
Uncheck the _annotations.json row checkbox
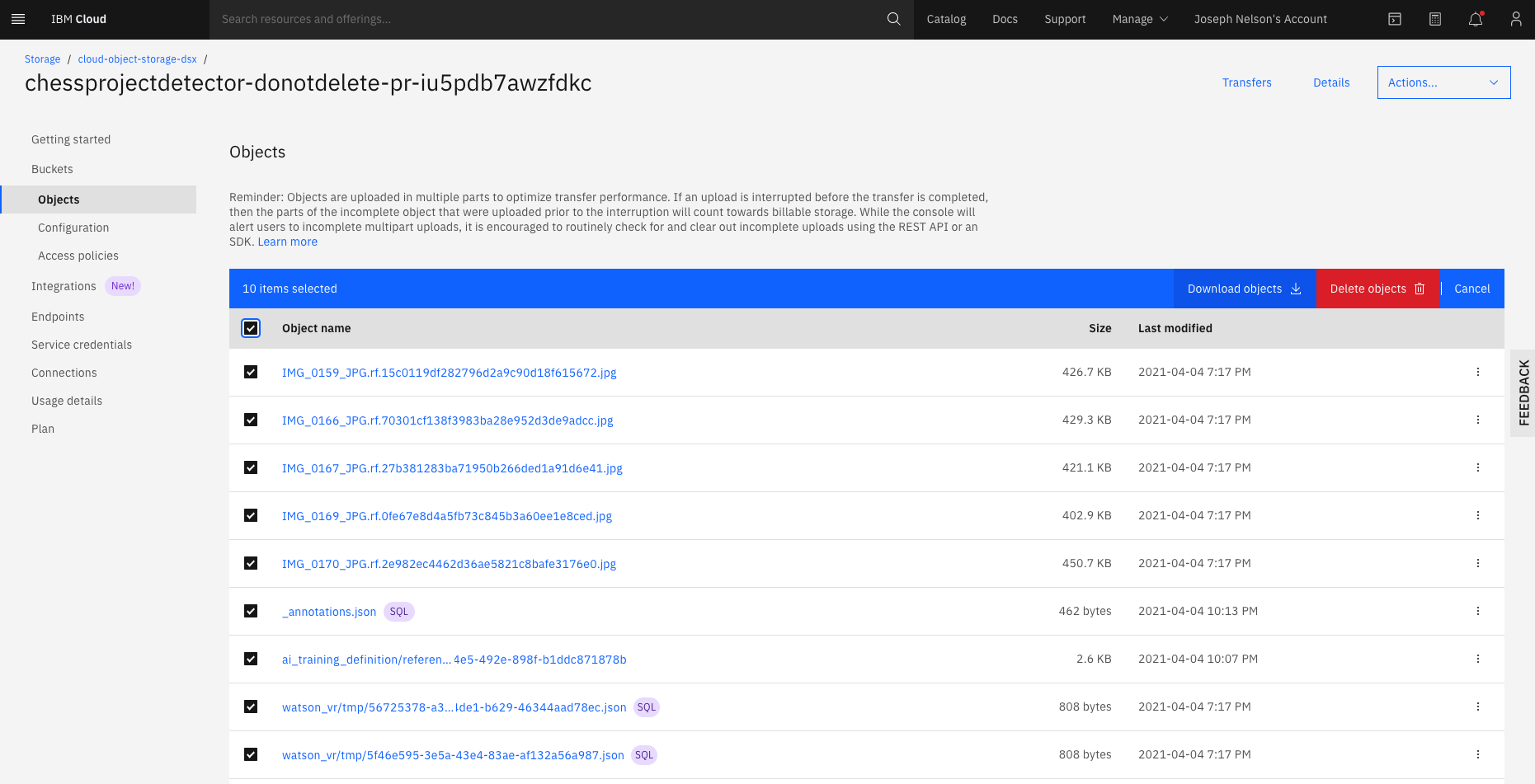tap(251, 612)
